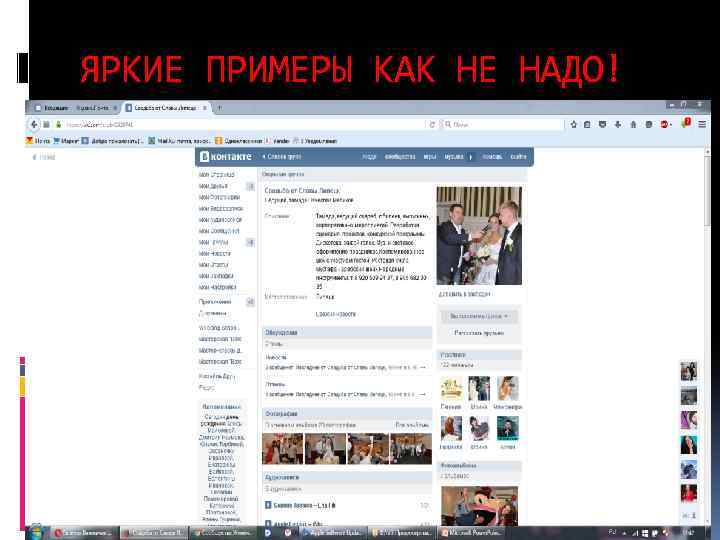Viewport: 720px width, 540px height.
Task: Open a new browser tab with plus button
Action: [219, 108]
